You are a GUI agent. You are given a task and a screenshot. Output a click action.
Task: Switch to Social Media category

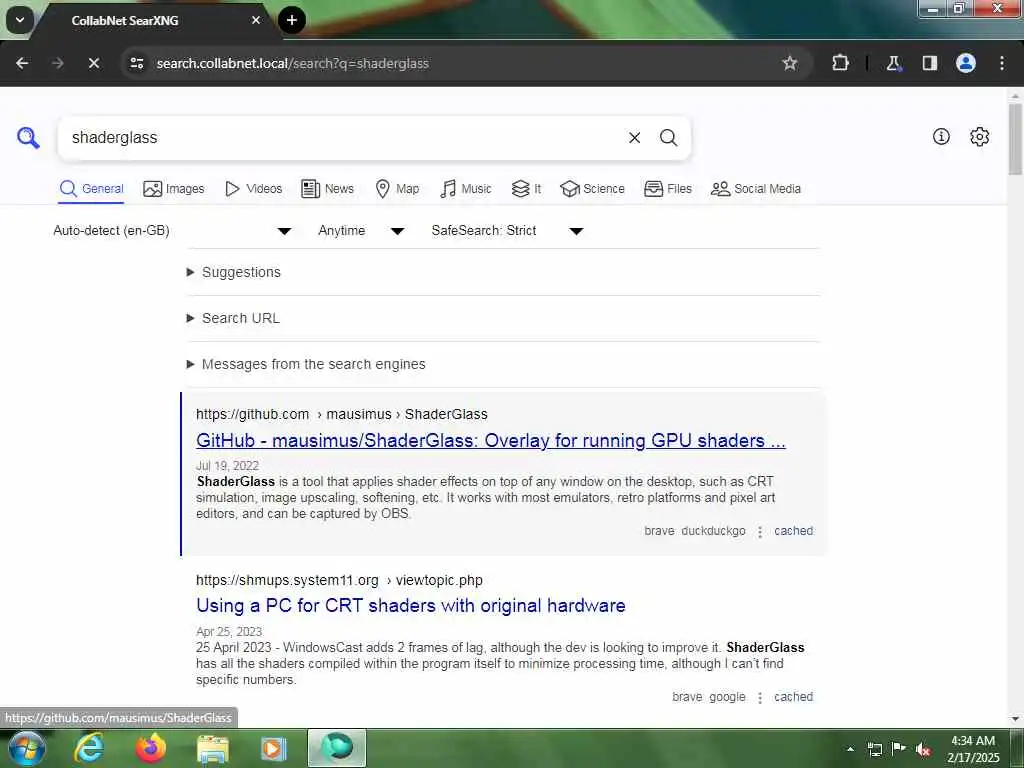(x=756, y=189)
